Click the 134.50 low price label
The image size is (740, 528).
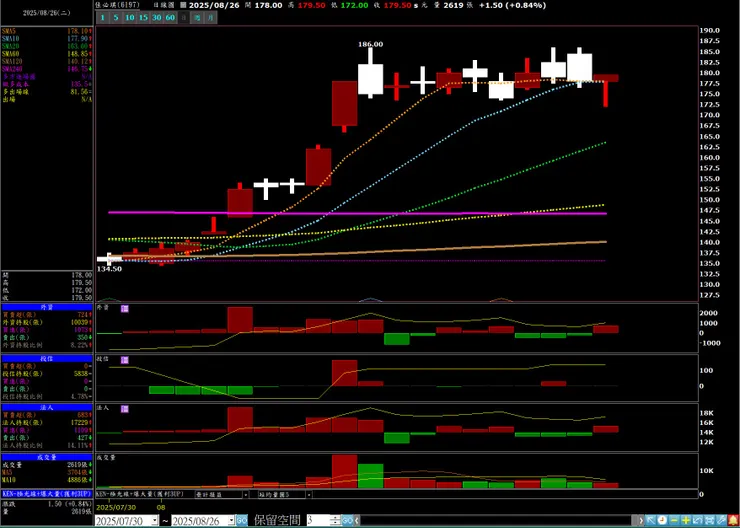point(109,268)
